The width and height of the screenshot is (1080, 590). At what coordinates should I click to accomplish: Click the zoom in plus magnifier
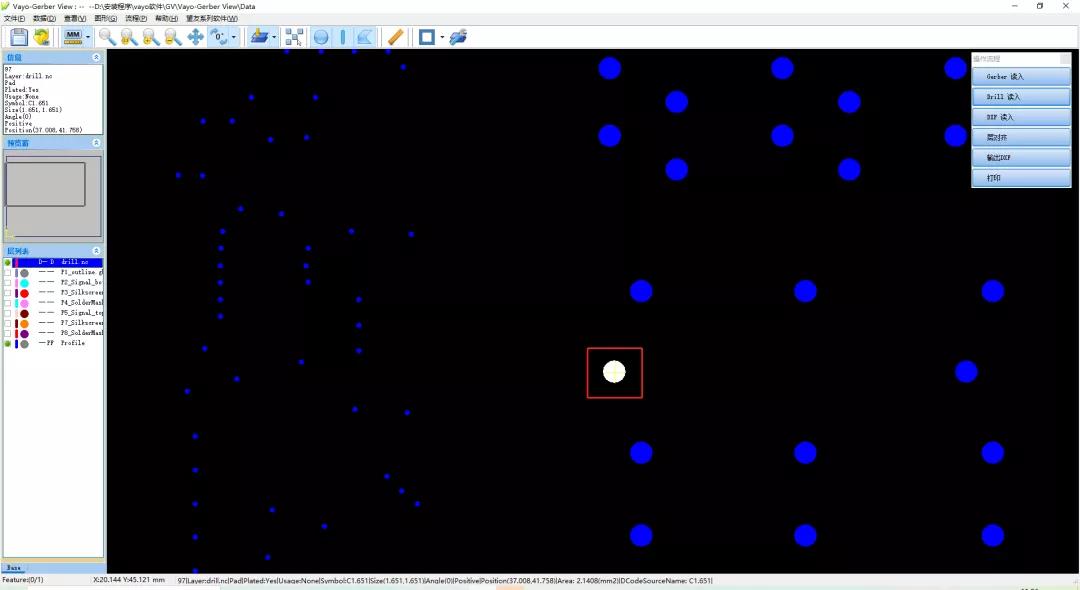pos(151,36)
